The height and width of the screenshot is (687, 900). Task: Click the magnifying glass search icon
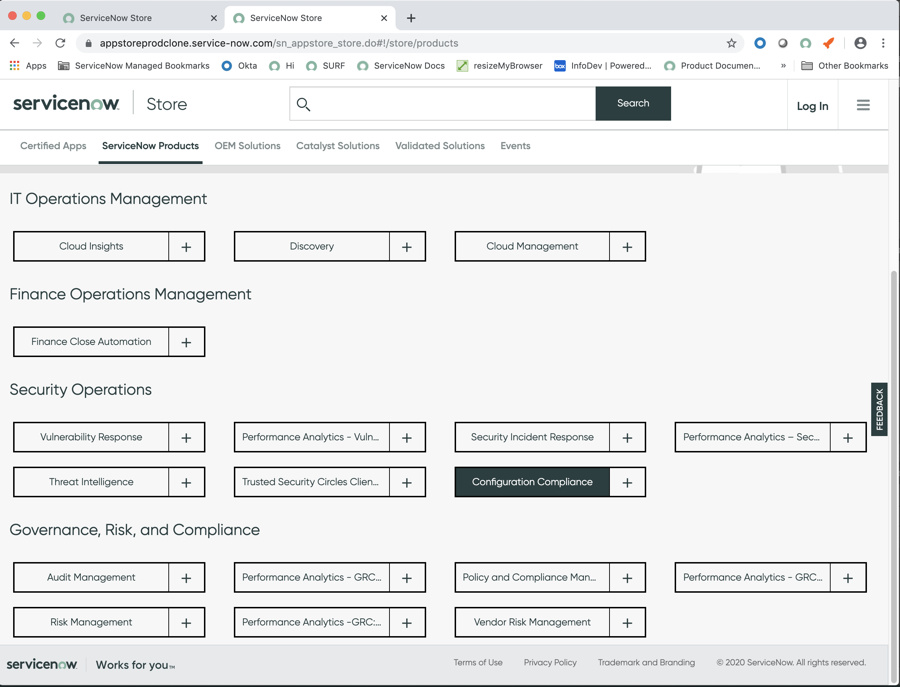coord(303,104)
